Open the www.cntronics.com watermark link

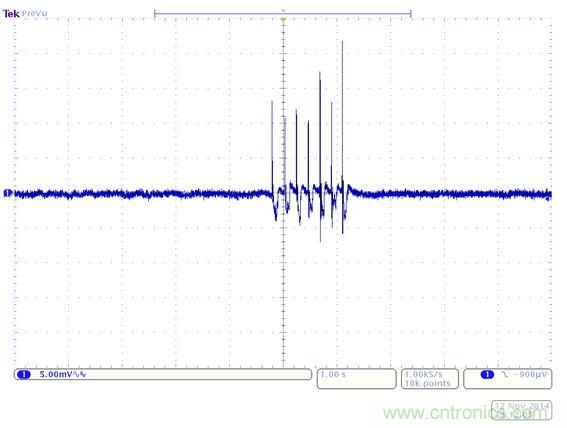point(466,413)
